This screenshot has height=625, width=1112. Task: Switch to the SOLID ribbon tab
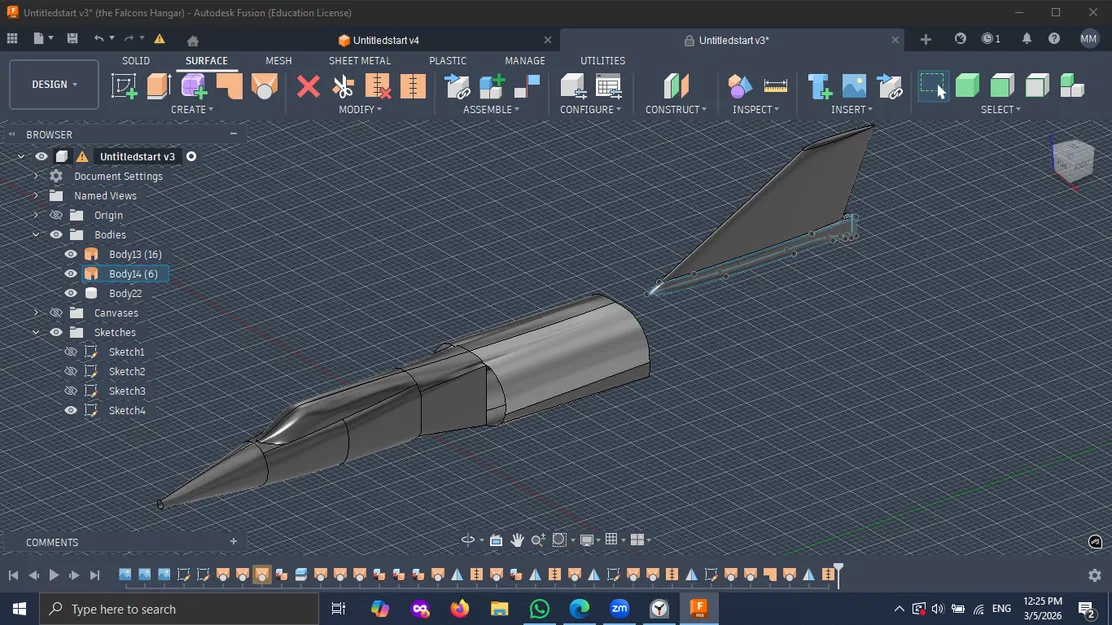pyautogui.click(x=135, y=60)
